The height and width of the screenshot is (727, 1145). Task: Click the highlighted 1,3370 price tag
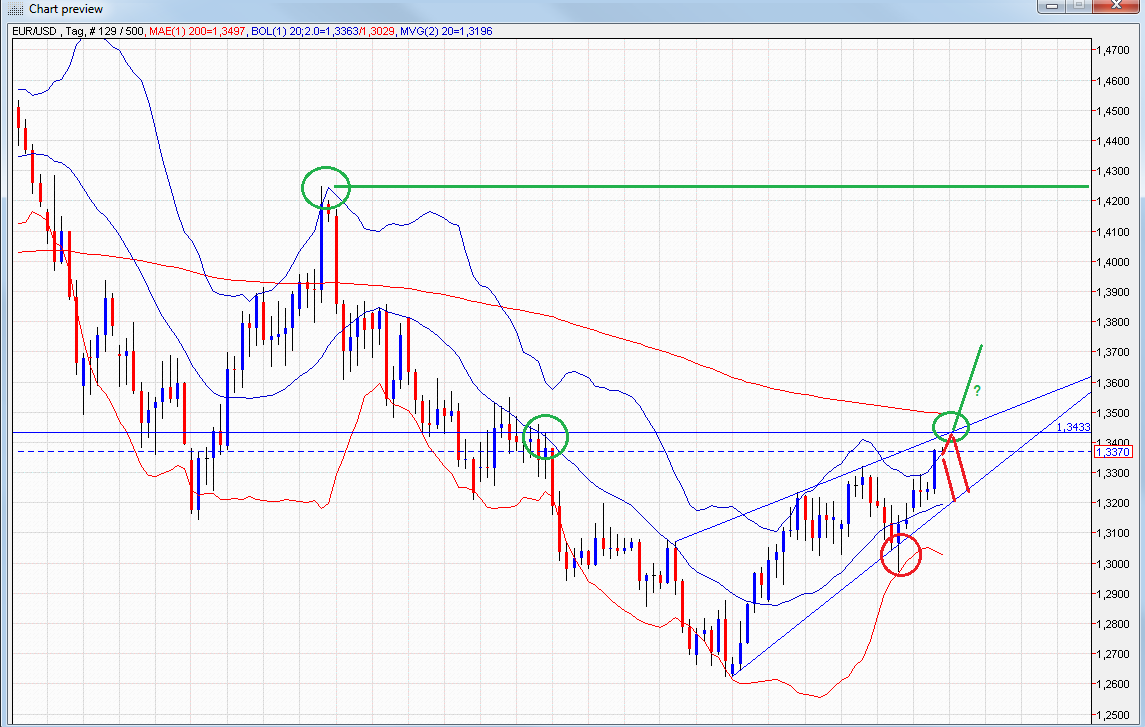pos(1113,451)
